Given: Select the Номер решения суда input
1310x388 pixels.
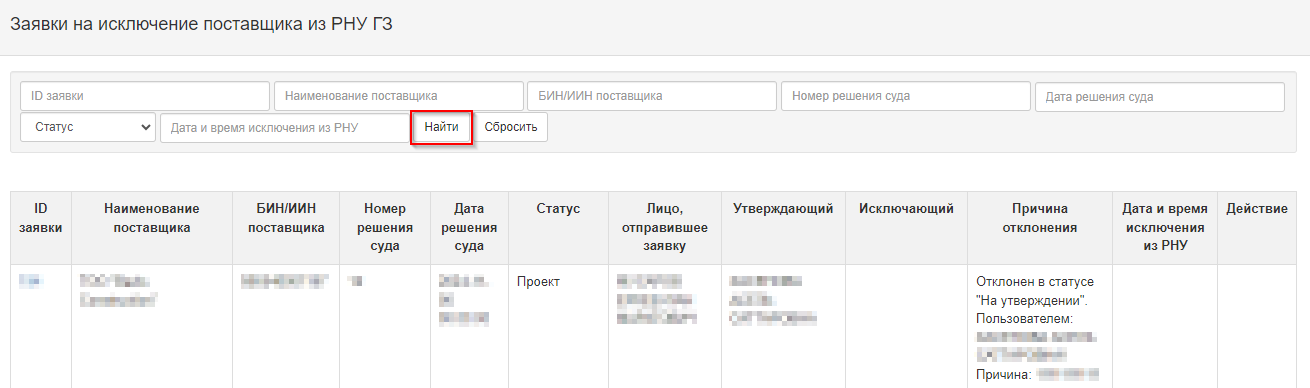Looking at the screenshot, I should coord(906,96).
